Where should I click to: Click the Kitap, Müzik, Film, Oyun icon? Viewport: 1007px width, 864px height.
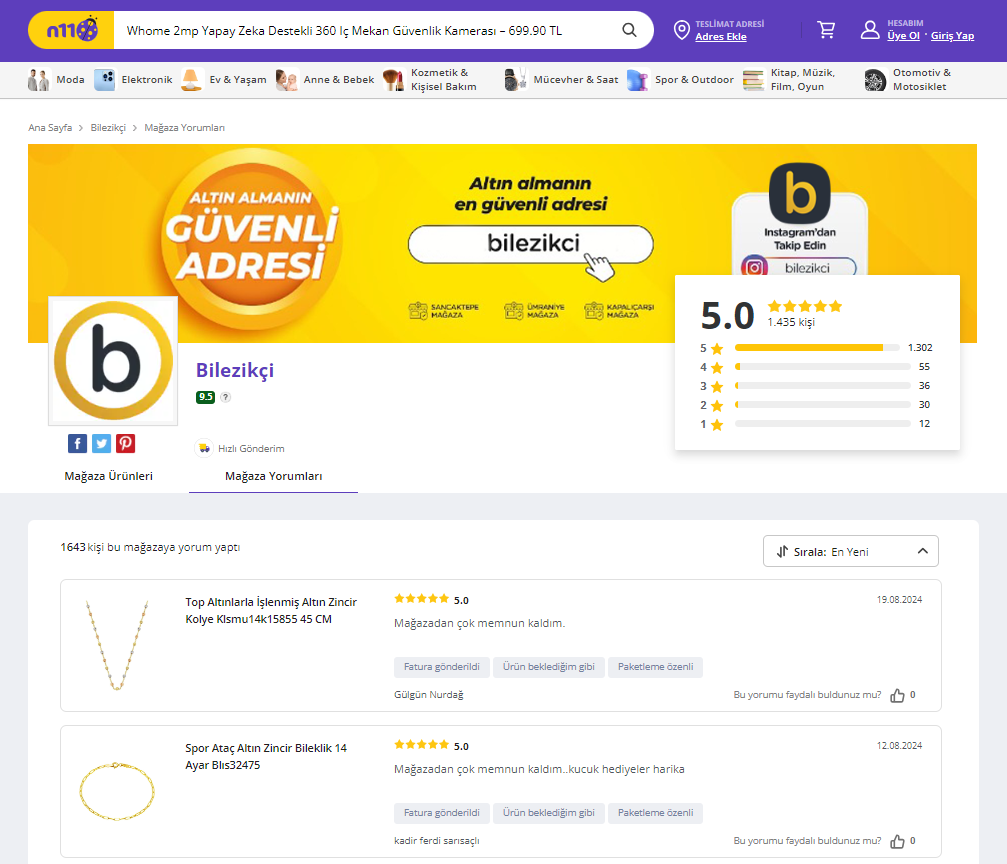click(753, 80)
